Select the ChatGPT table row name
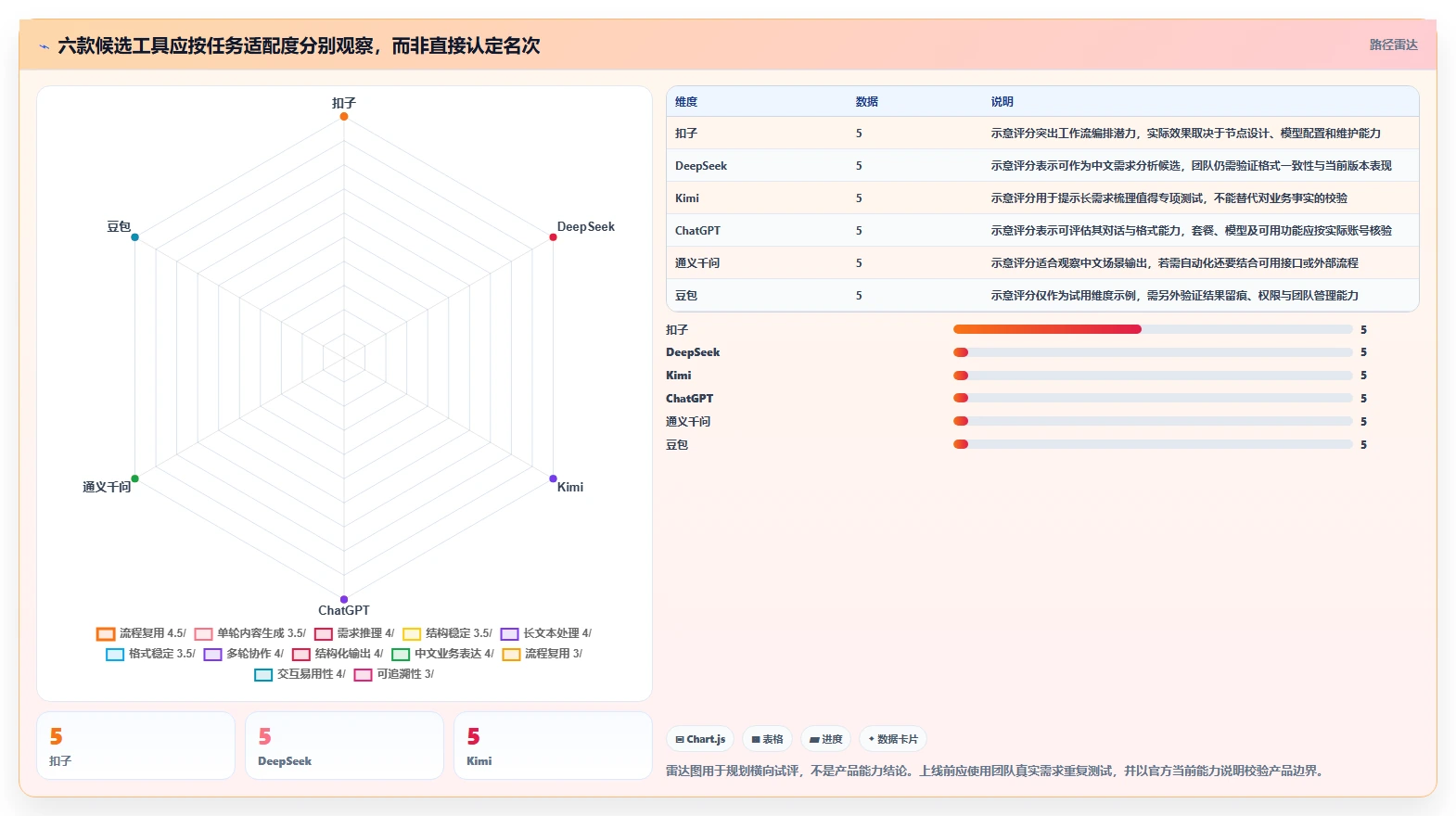Screen dimensions: 1456x816 [x=697, y=231]
